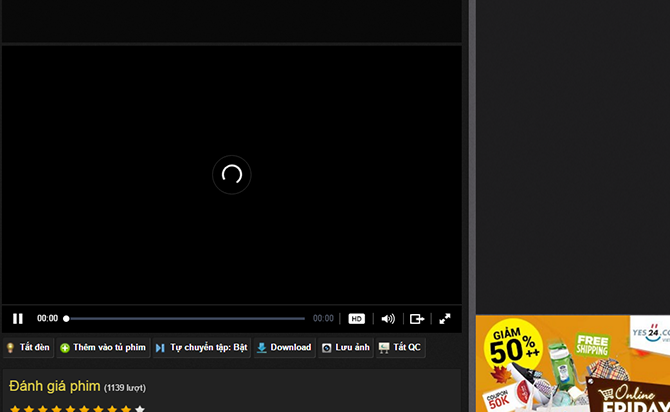
Task: Click the first rating star
Action: tap(15, 408)
